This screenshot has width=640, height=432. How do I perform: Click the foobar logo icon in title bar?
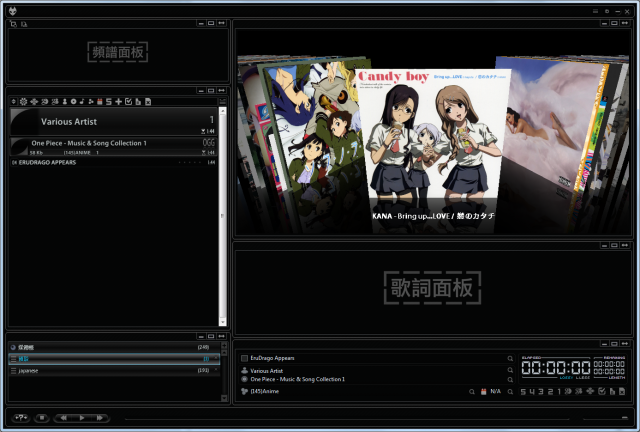tap(13, 11)
